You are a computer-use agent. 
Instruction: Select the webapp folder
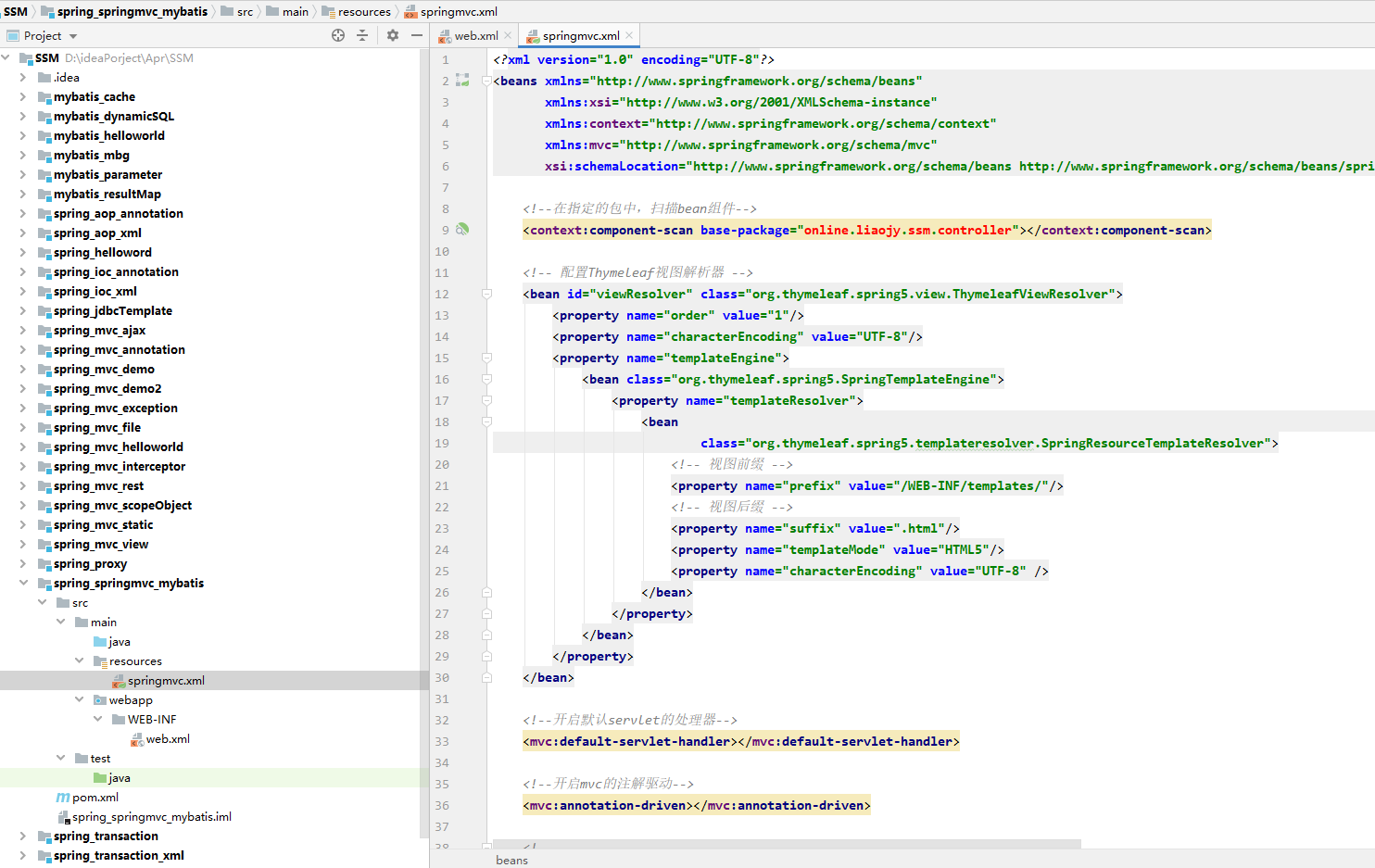pos(131,699)
